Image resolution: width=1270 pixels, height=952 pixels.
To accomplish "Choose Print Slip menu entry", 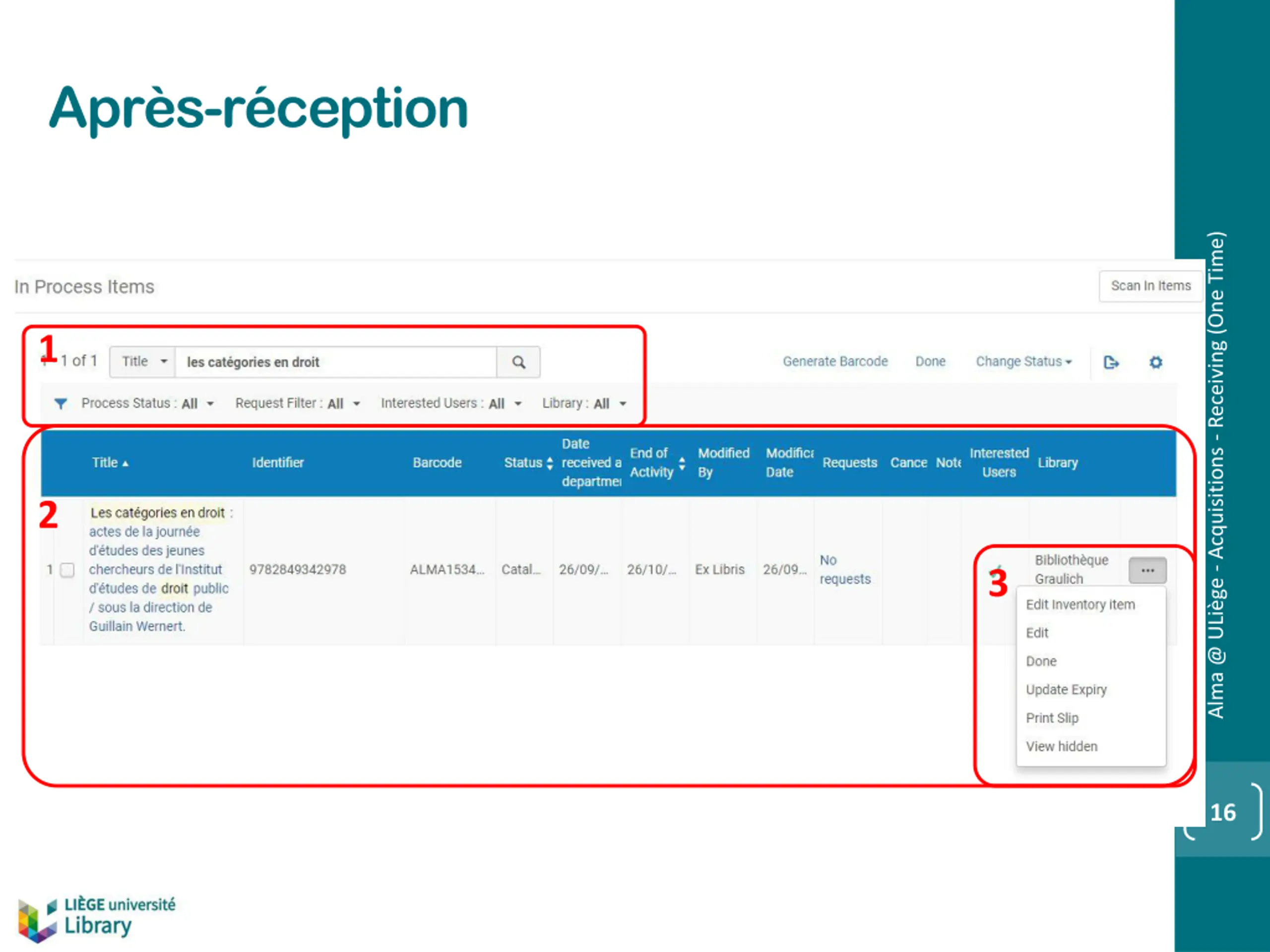I will tap(1052, 718).
